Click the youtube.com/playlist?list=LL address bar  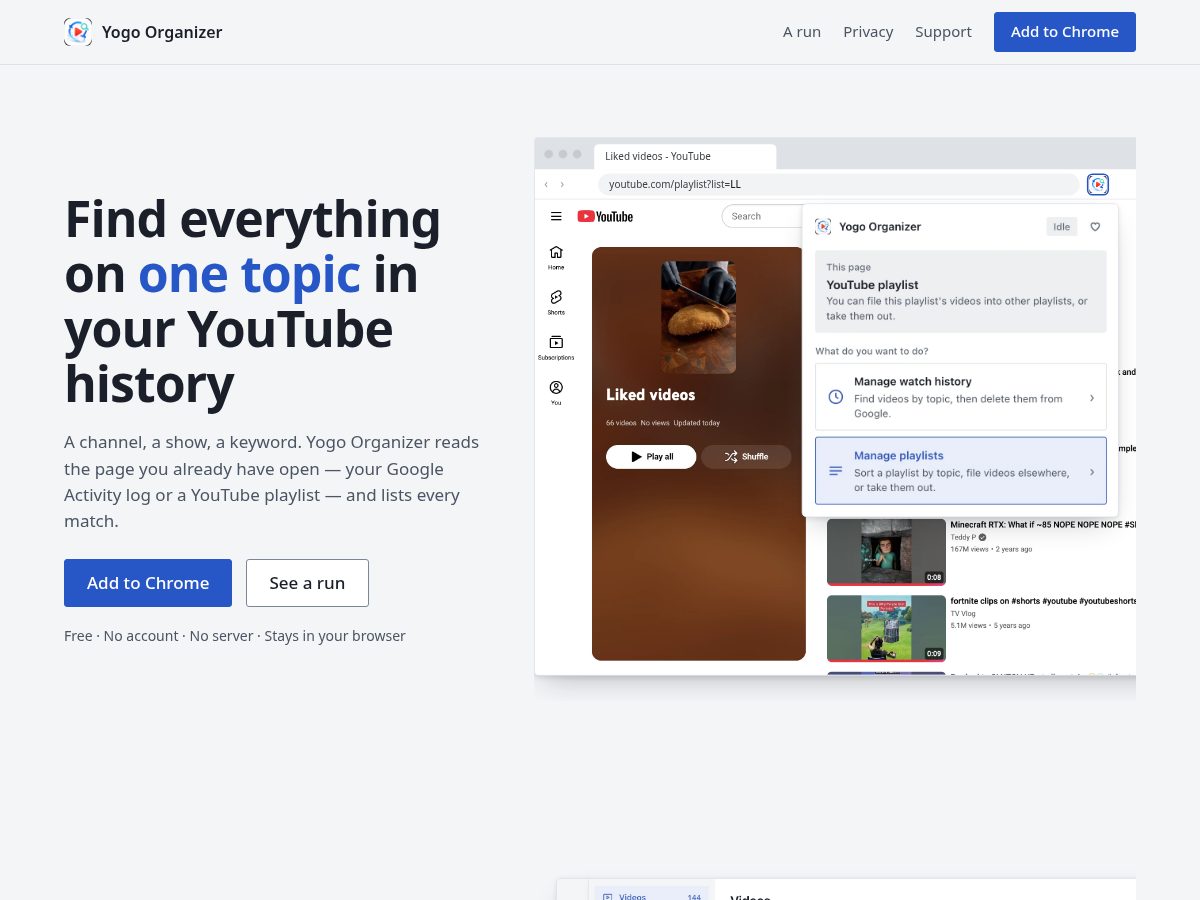pyautogui.click(x=838, y=184)
